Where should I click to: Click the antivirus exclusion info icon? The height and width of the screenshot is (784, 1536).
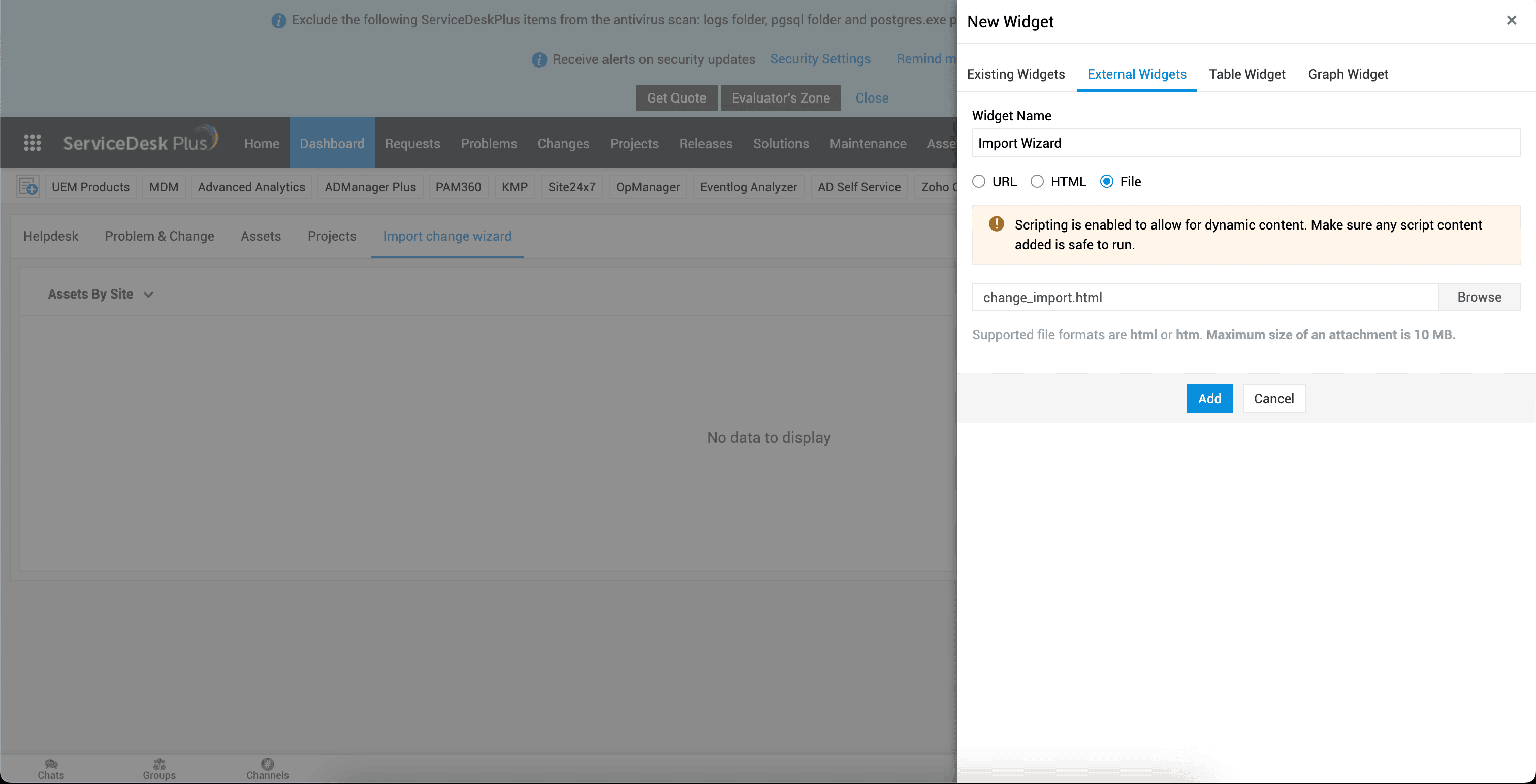coord(278,21)
